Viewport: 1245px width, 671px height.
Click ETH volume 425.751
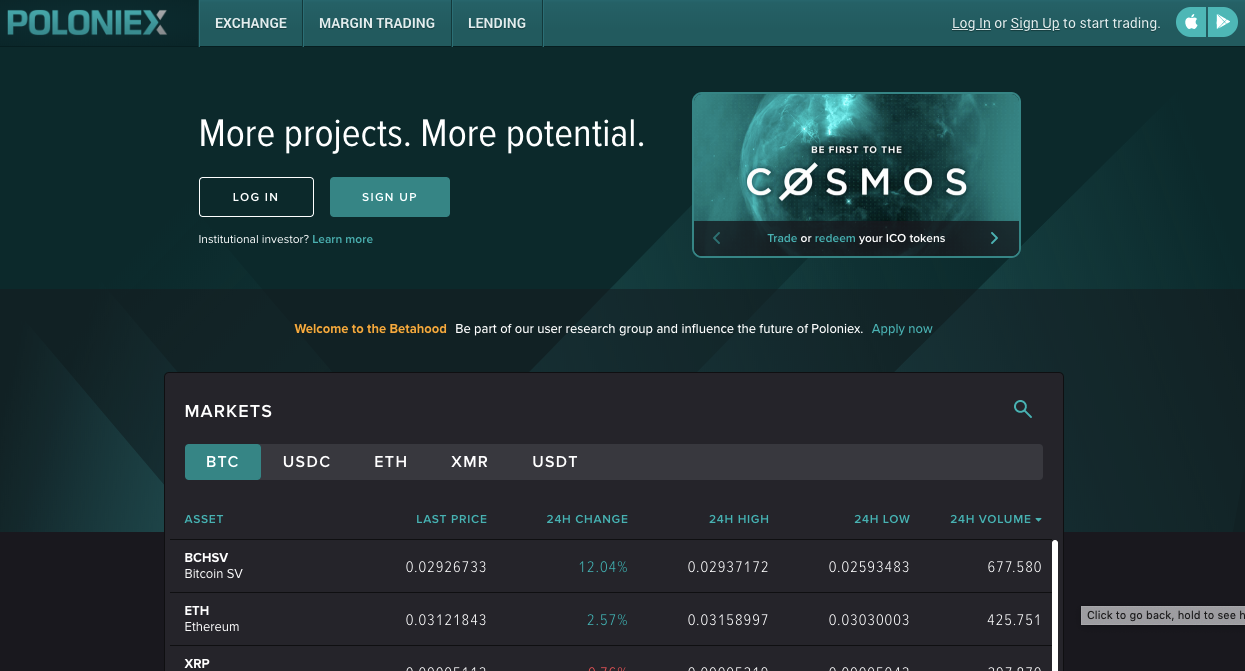click(x=1014, y=620)
